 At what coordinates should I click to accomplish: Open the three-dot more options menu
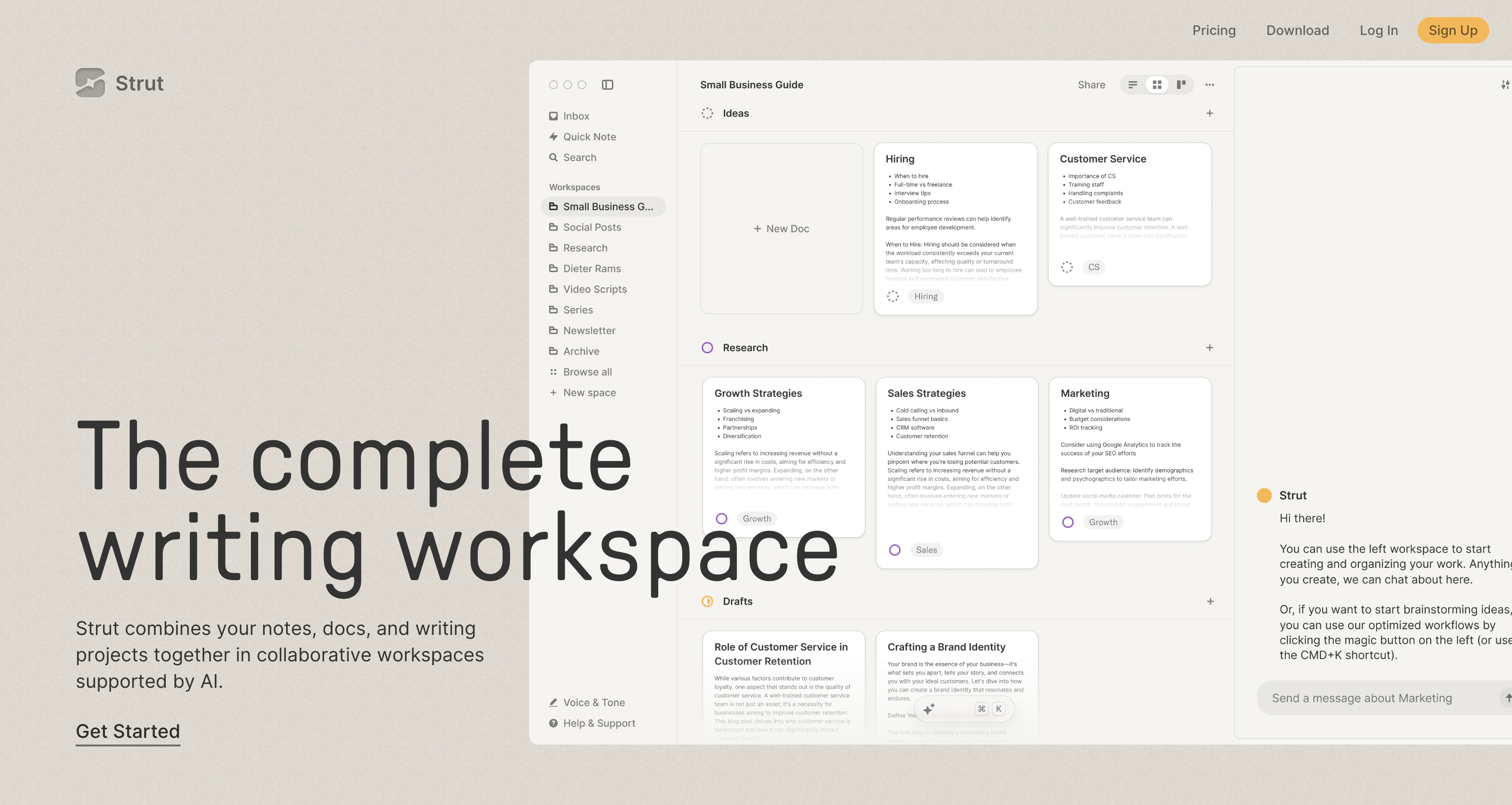coord(1210,85)
